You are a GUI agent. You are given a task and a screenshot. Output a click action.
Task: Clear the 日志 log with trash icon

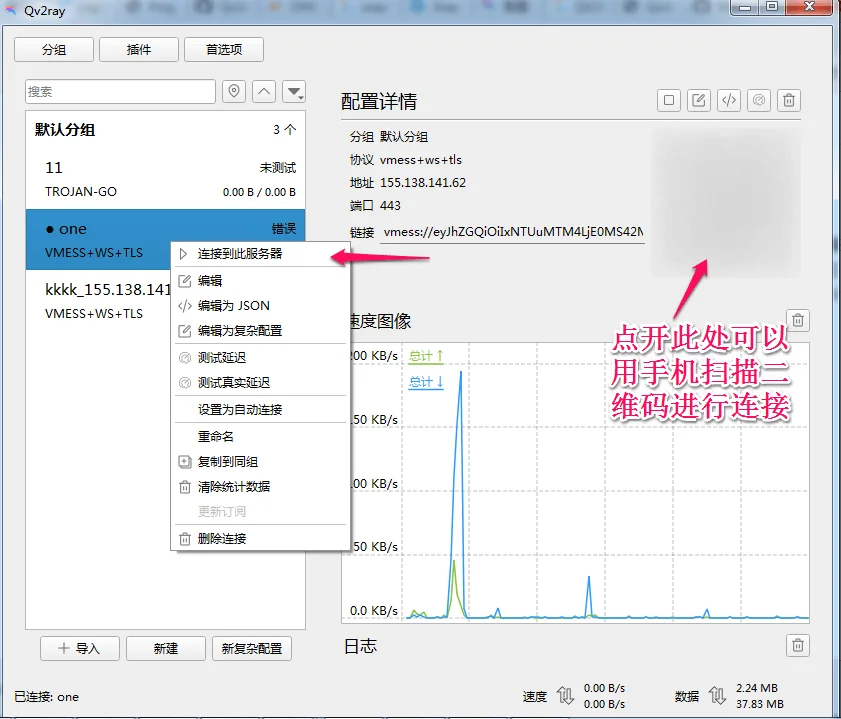click(798, 646)
